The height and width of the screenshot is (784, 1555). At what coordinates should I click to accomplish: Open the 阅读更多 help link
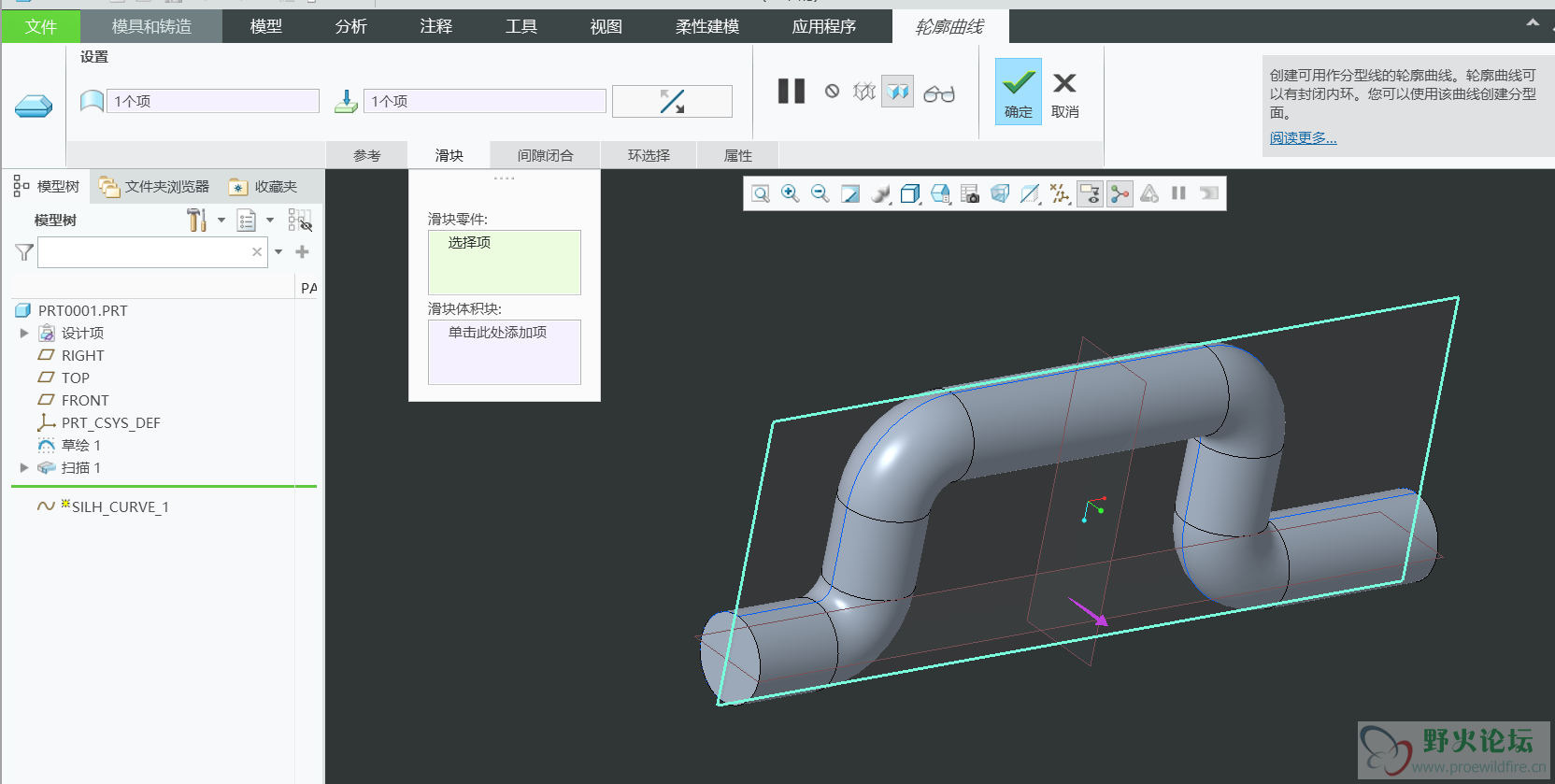point(1303,137)
